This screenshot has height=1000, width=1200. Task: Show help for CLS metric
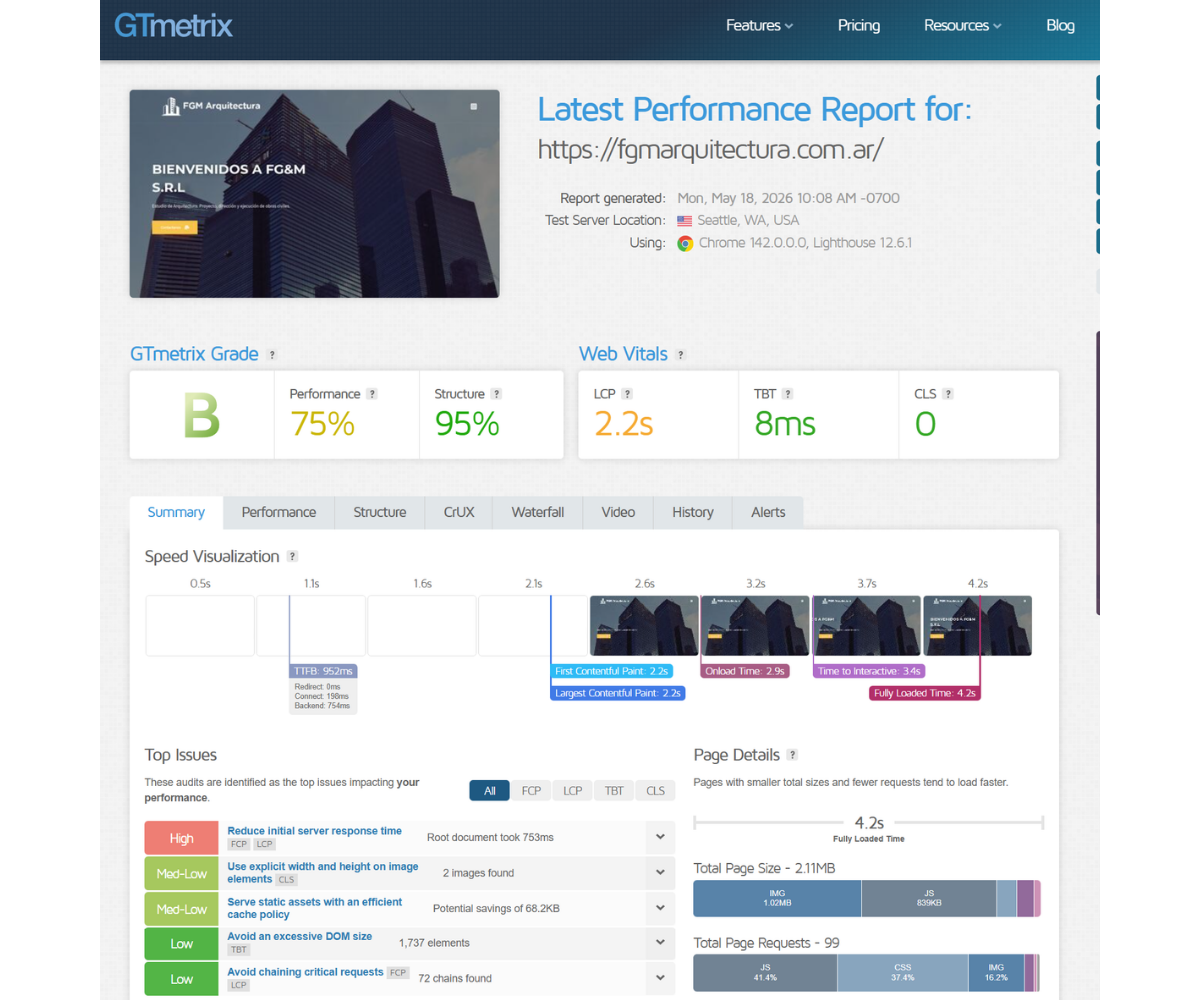(948, 394)
